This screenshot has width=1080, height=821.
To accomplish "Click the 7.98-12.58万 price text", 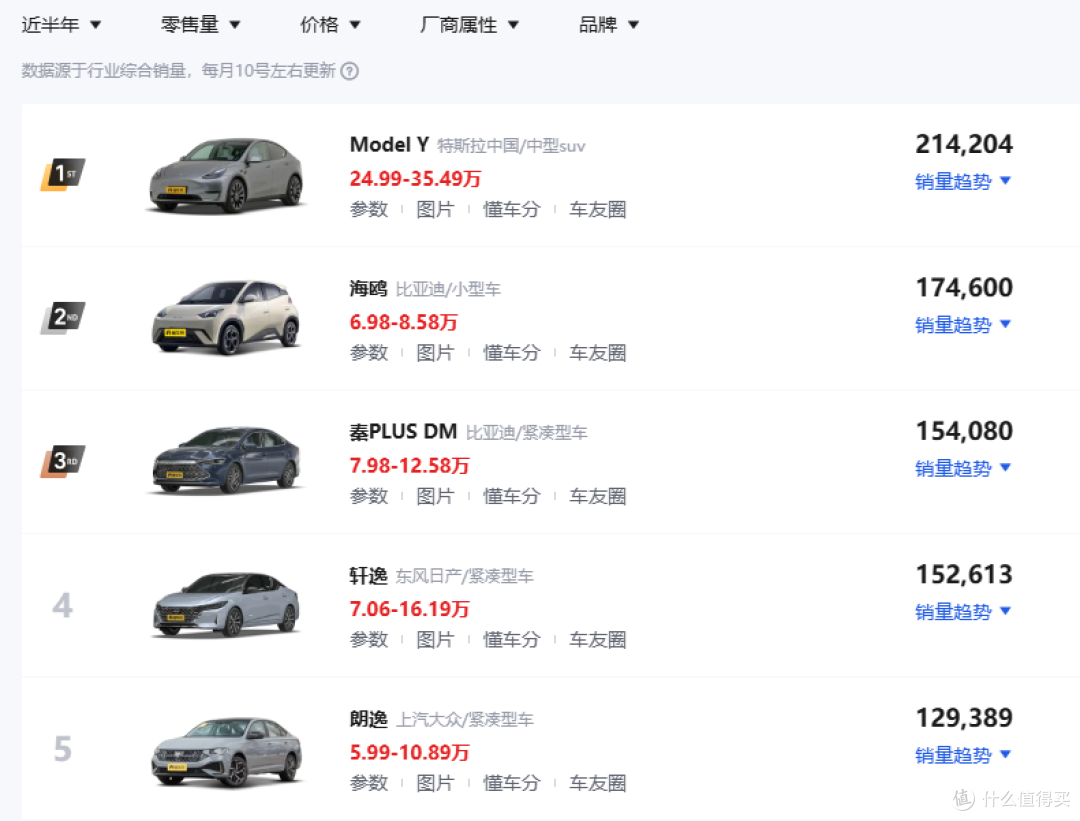I will (409, 466).
